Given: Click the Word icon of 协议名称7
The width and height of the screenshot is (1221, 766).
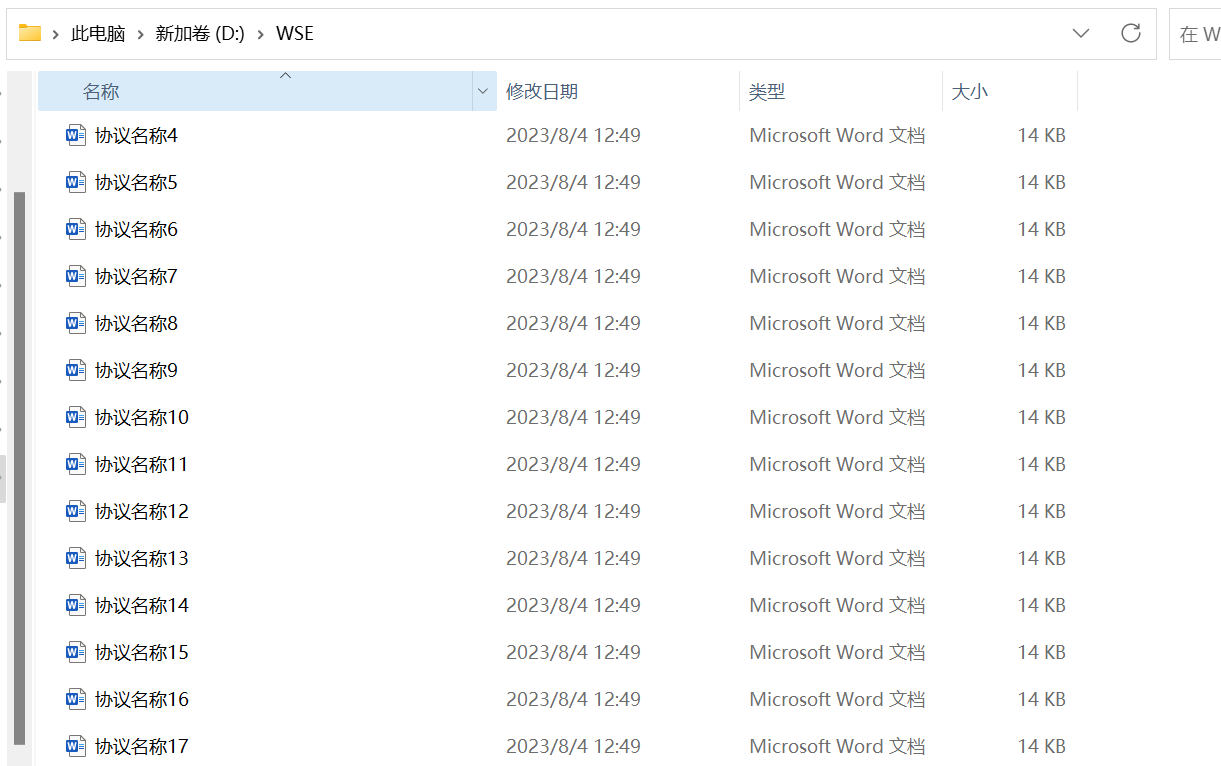Looking at the screenshot, I should coord(76,276).
